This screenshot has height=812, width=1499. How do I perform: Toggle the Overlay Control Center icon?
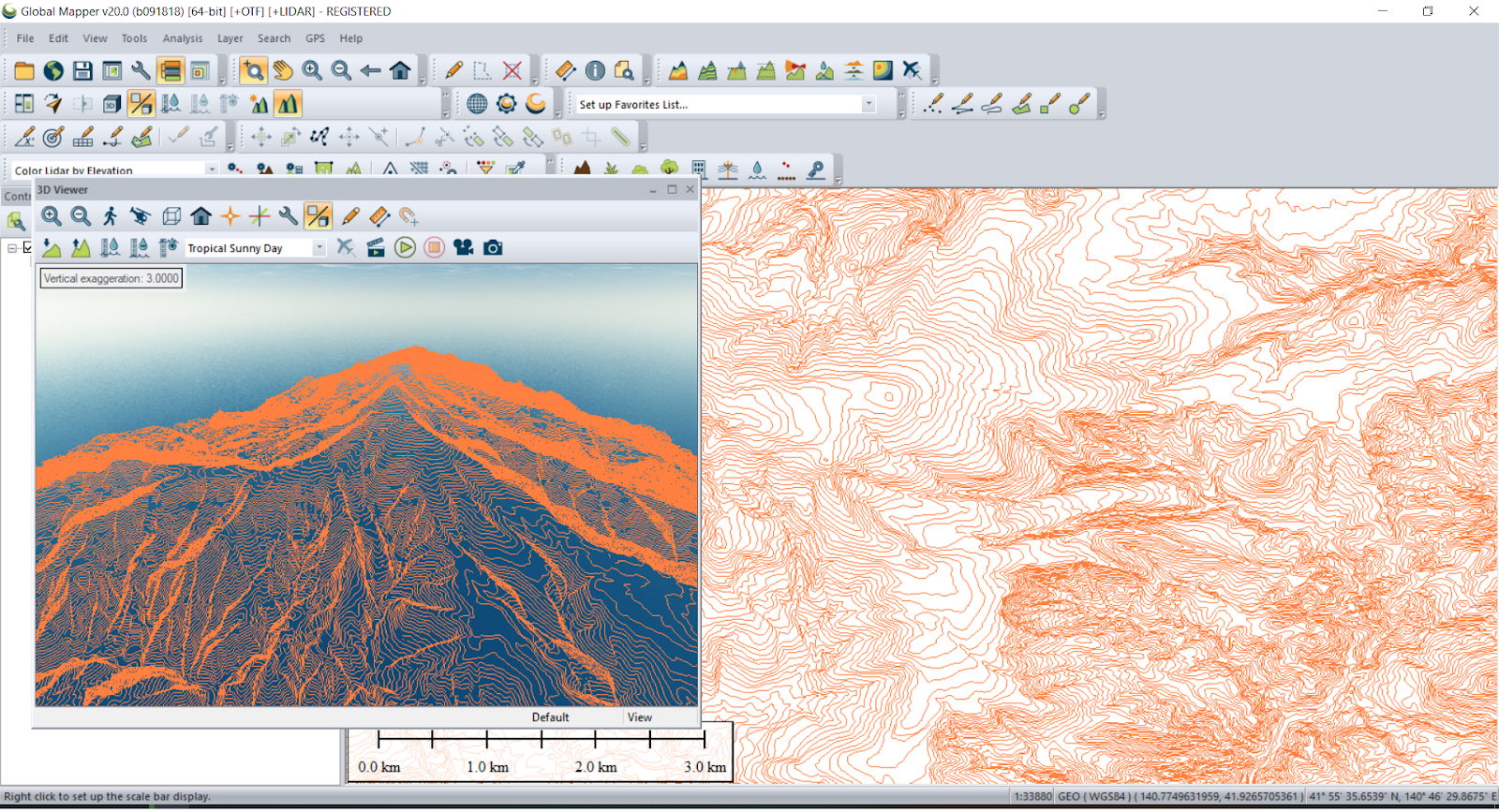pos(170,70)
